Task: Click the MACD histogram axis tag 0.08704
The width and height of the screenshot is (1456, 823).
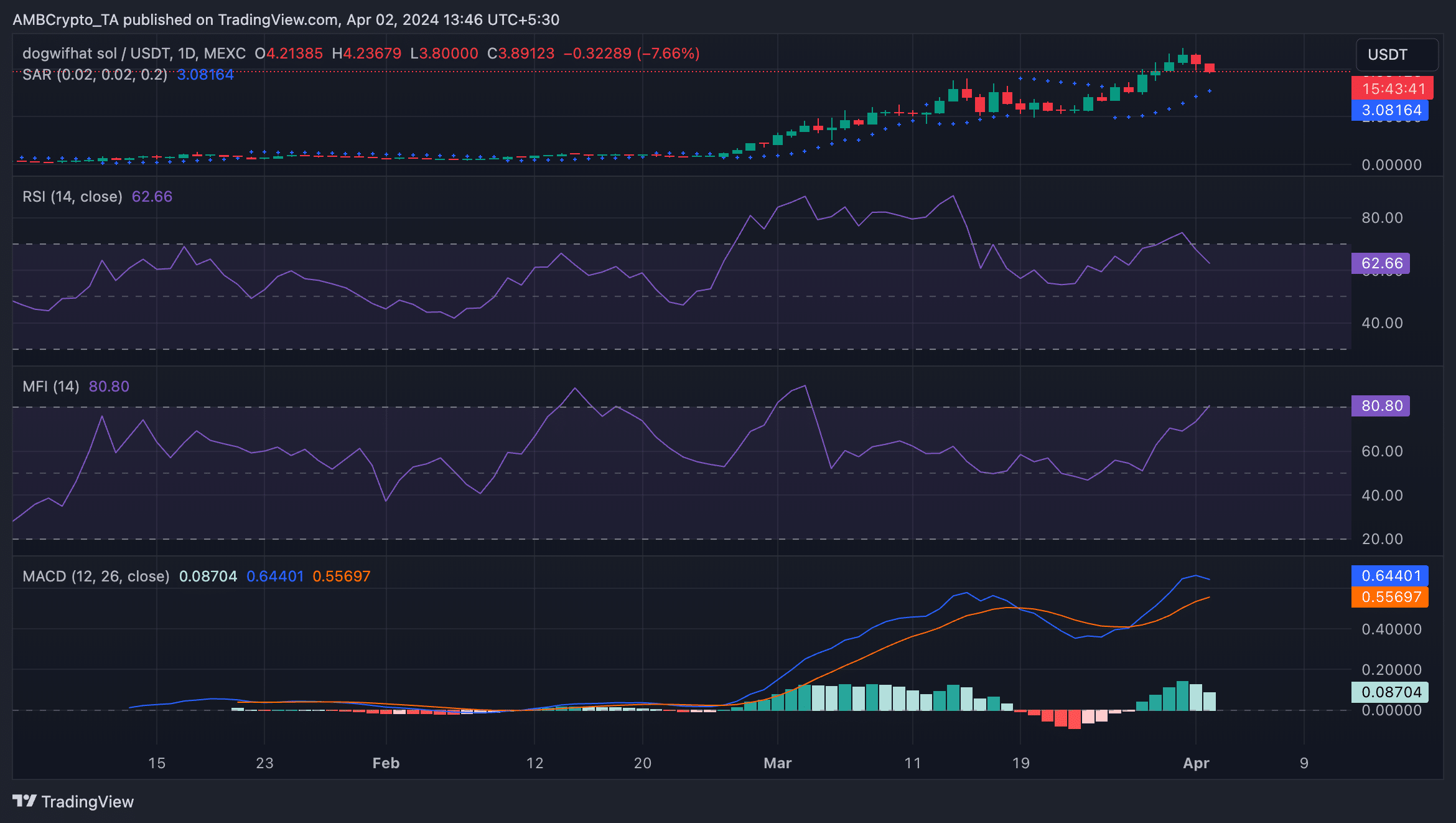Action: [x=1390, y=692]
